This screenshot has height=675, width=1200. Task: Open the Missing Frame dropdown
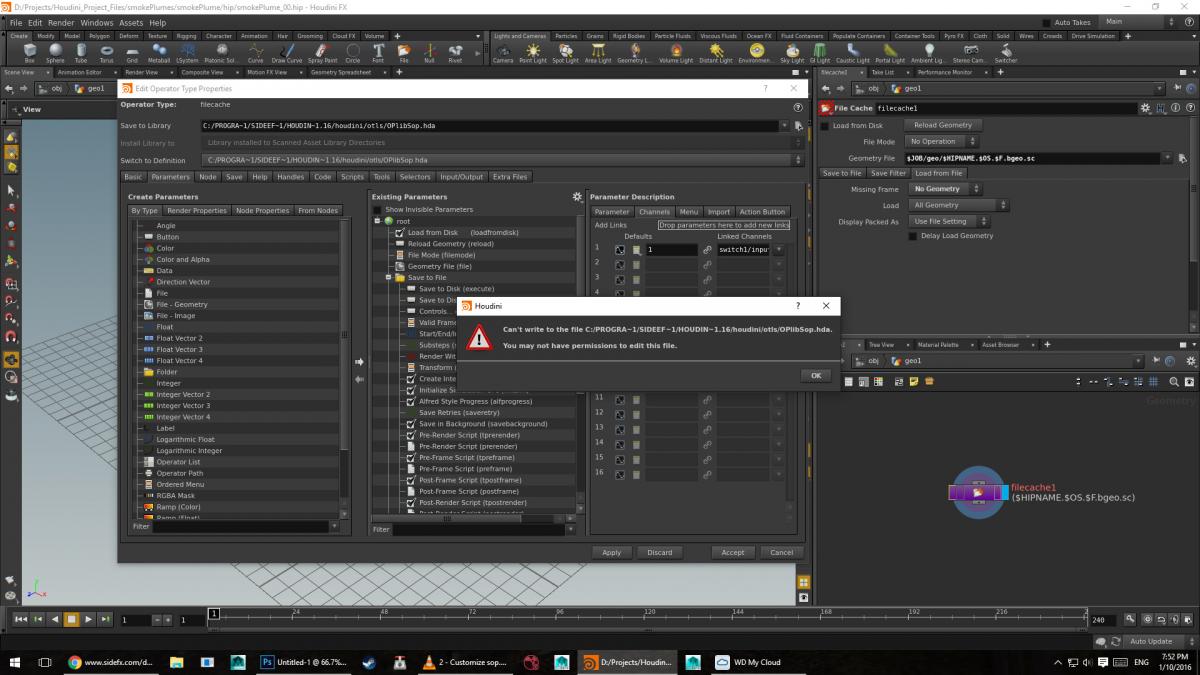click(x=944, y=189)
